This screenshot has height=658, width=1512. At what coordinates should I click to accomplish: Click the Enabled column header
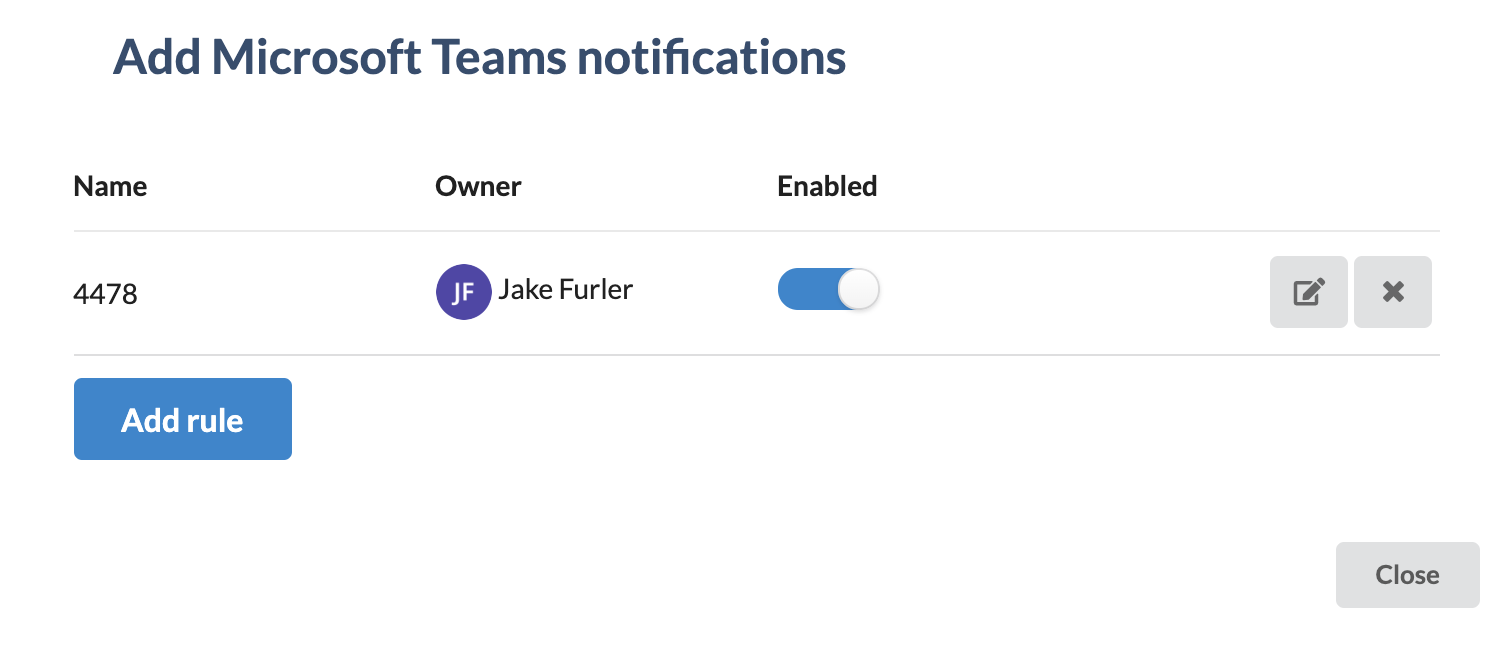[x=827, y=186]
